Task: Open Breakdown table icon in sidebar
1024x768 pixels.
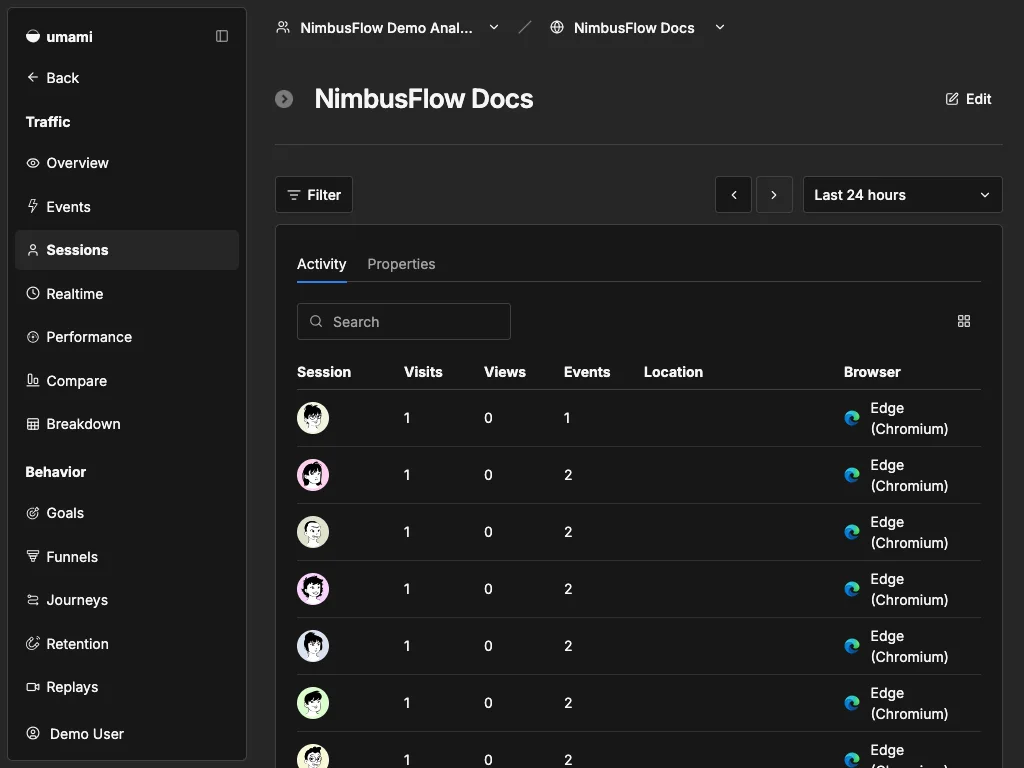Action: tap(33, 424)
